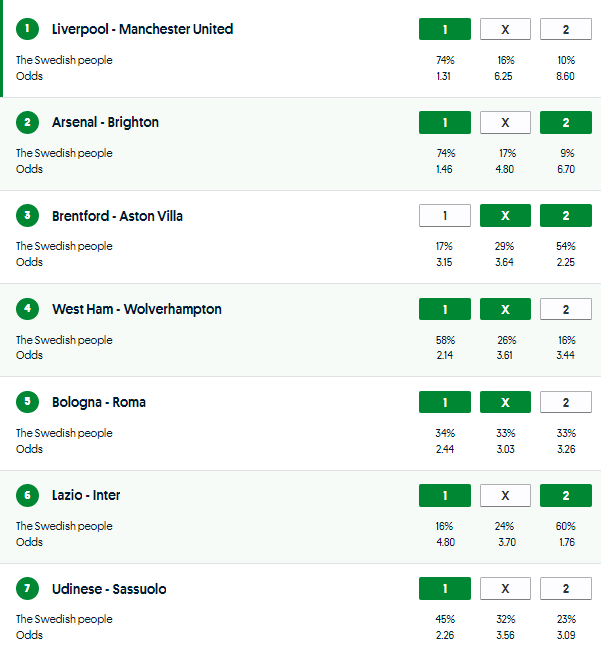601x650 pixels.
Task: Click the number 4 badge beside West Ham
Action: [x=27, y=309]
